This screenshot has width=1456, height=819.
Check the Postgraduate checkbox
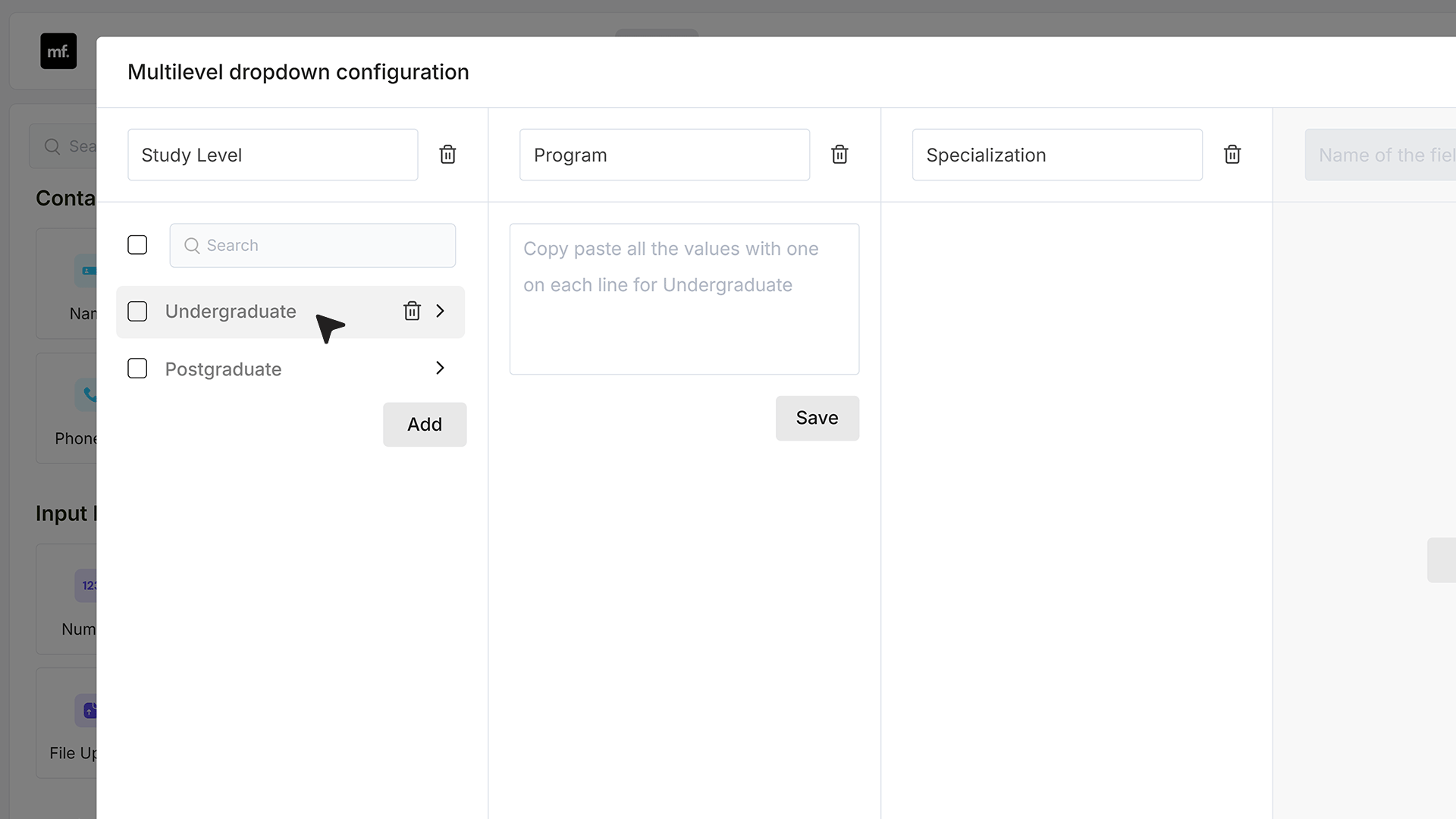pyautogui.click(x=137, y=369)
